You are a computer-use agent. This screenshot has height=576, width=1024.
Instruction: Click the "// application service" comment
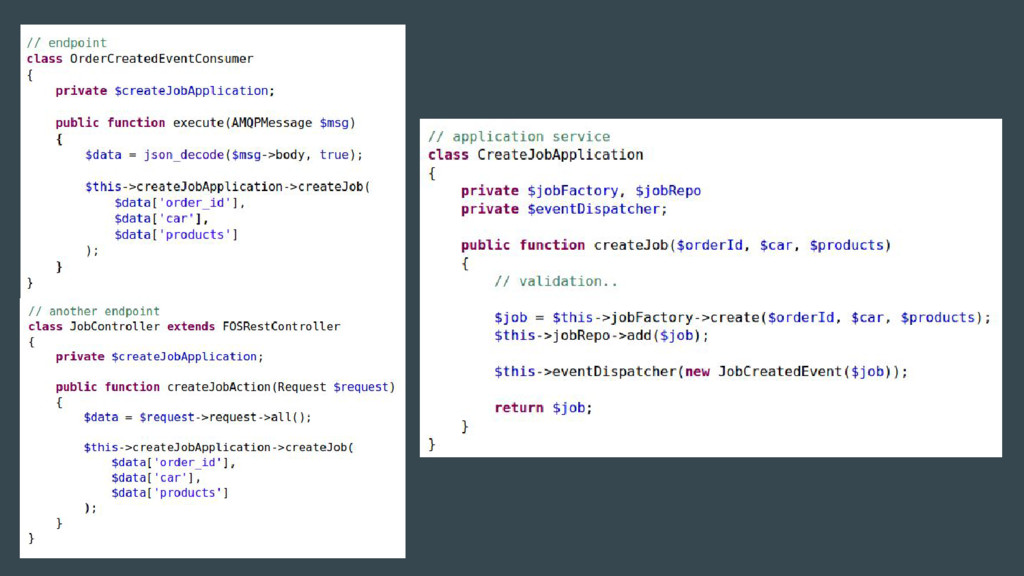(x=519, y=136)
